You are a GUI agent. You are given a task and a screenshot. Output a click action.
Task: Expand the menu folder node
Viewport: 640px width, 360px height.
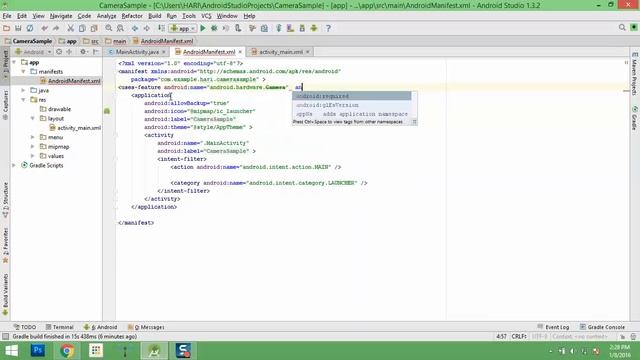pos(33,137)
